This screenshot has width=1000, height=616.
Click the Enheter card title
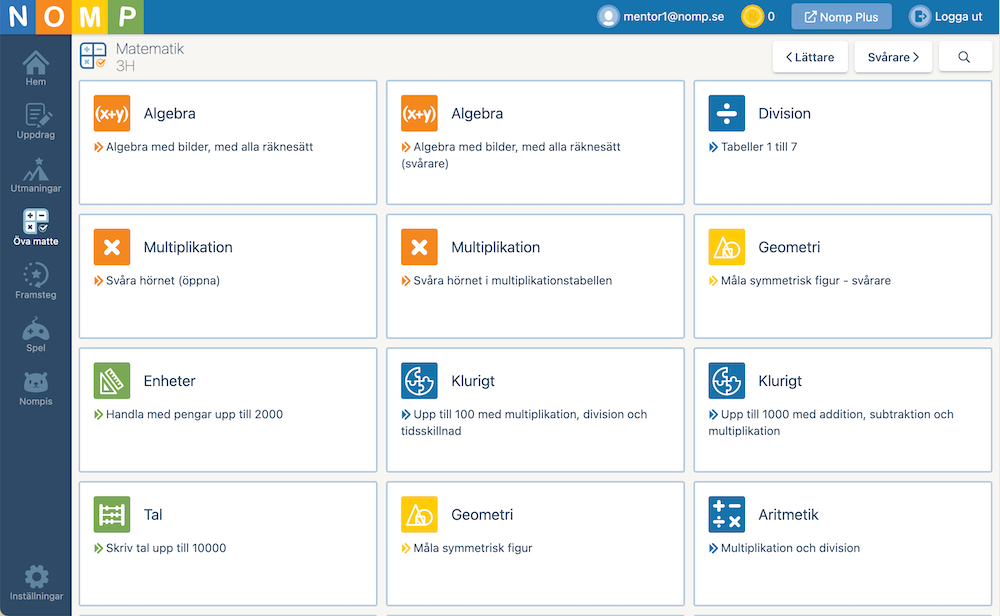pos(170,381)
